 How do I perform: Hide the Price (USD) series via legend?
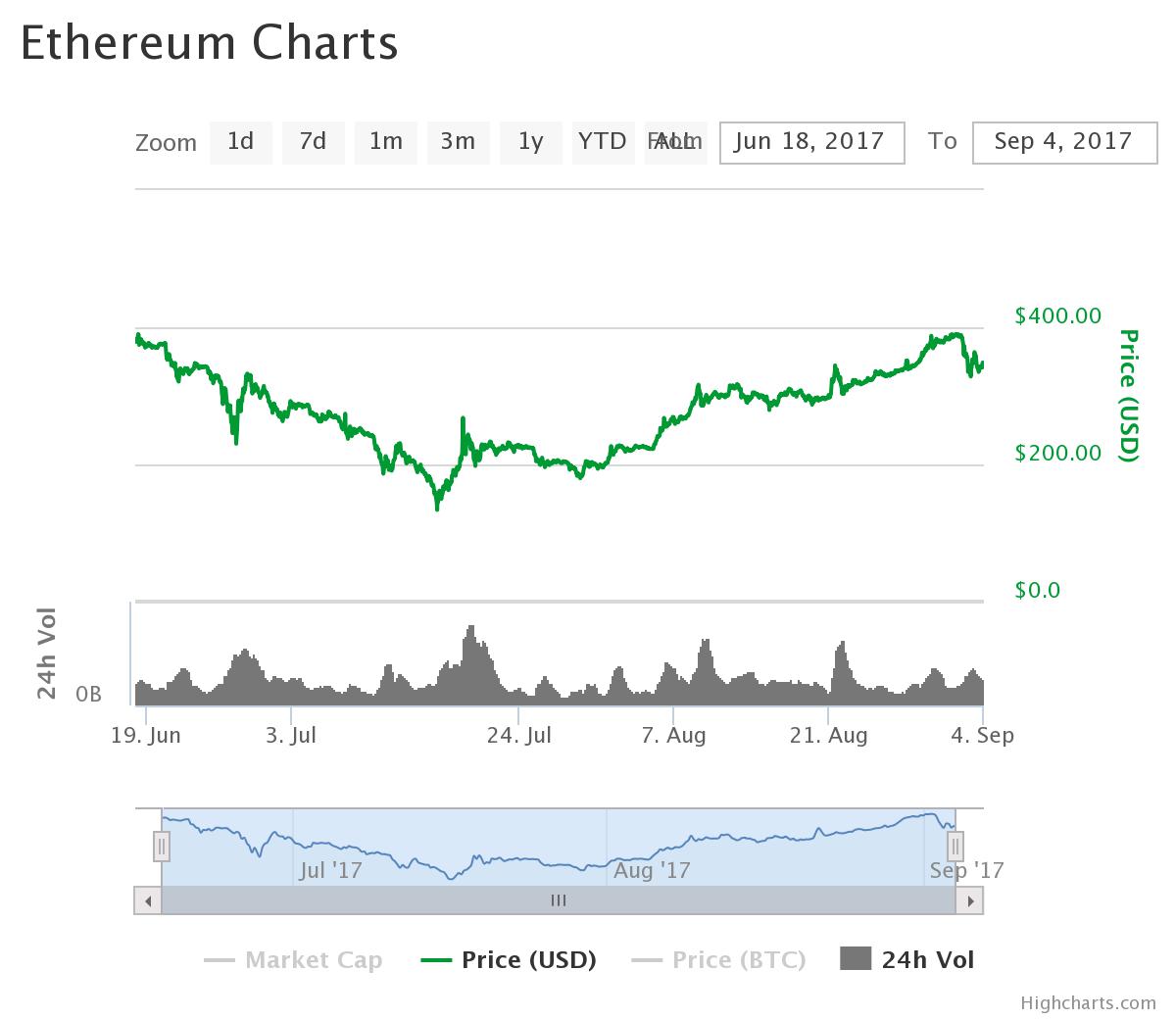pyautogui.click(x=526, y=960)
